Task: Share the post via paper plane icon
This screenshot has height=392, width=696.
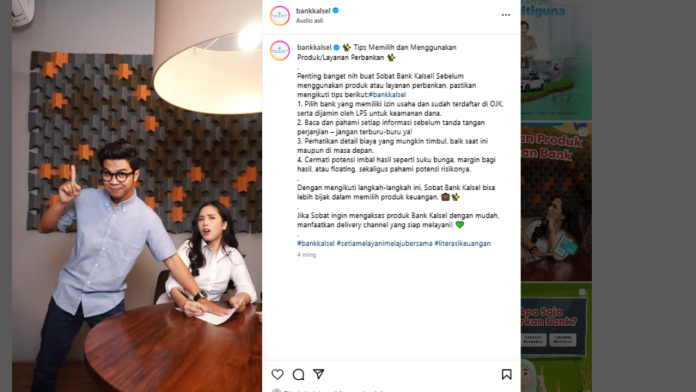Action: click(319, 374)
